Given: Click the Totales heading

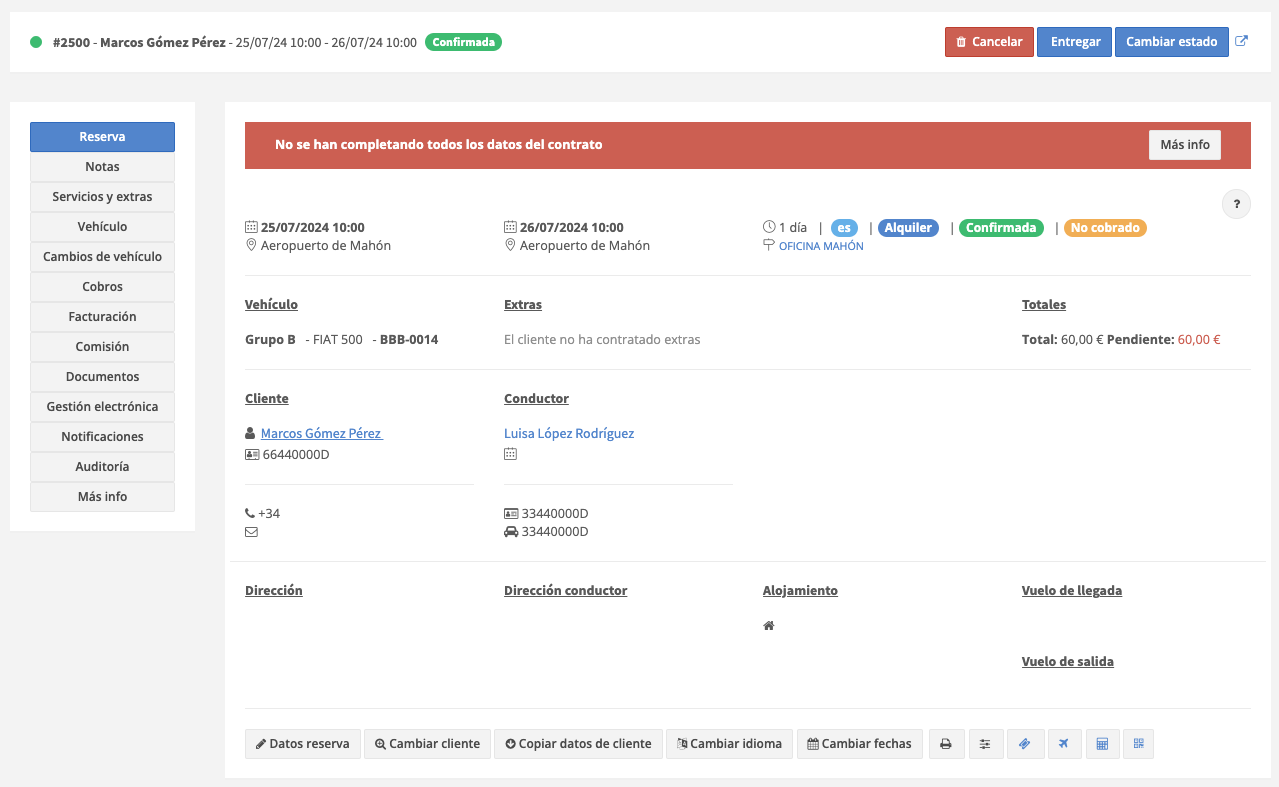Looking at the screenshot, I should tap(1044, 305).
